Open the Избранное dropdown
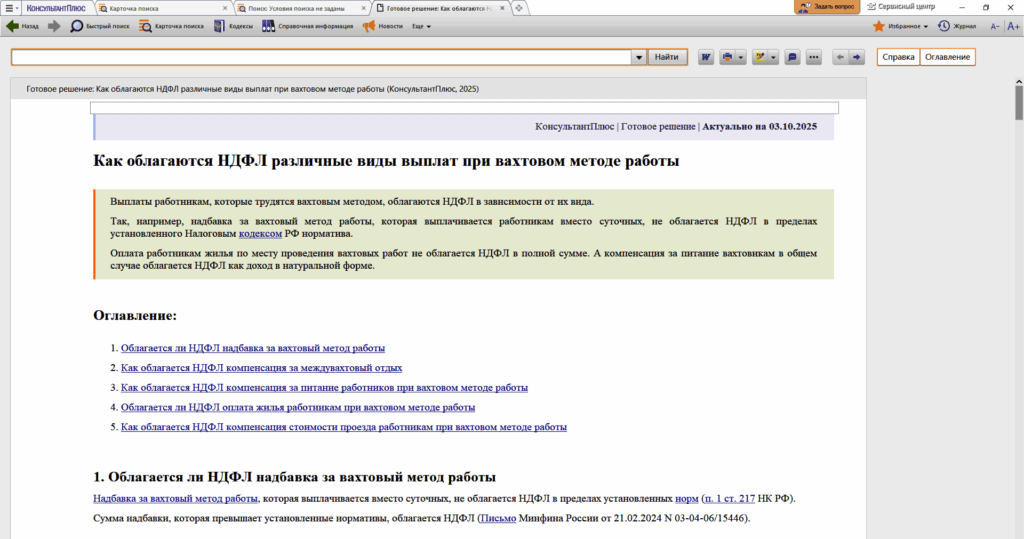The image size is (1024, 539). click(x=900, y=26)
